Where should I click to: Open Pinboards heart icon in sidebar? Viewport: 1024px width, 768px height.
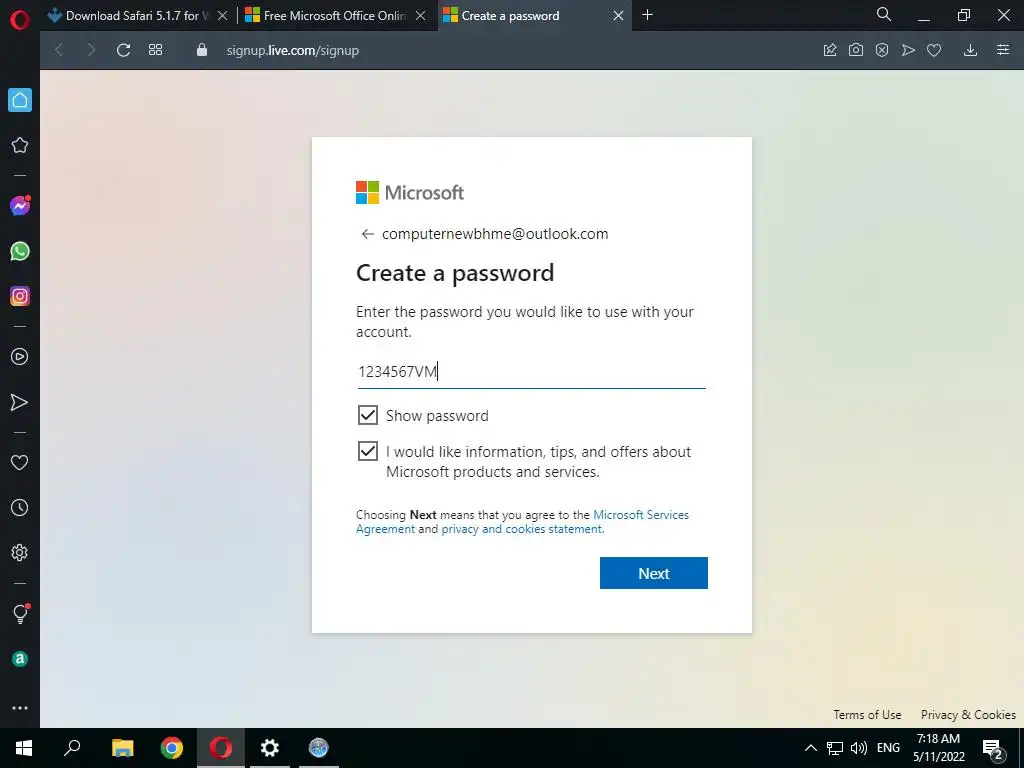coord(20,462)
